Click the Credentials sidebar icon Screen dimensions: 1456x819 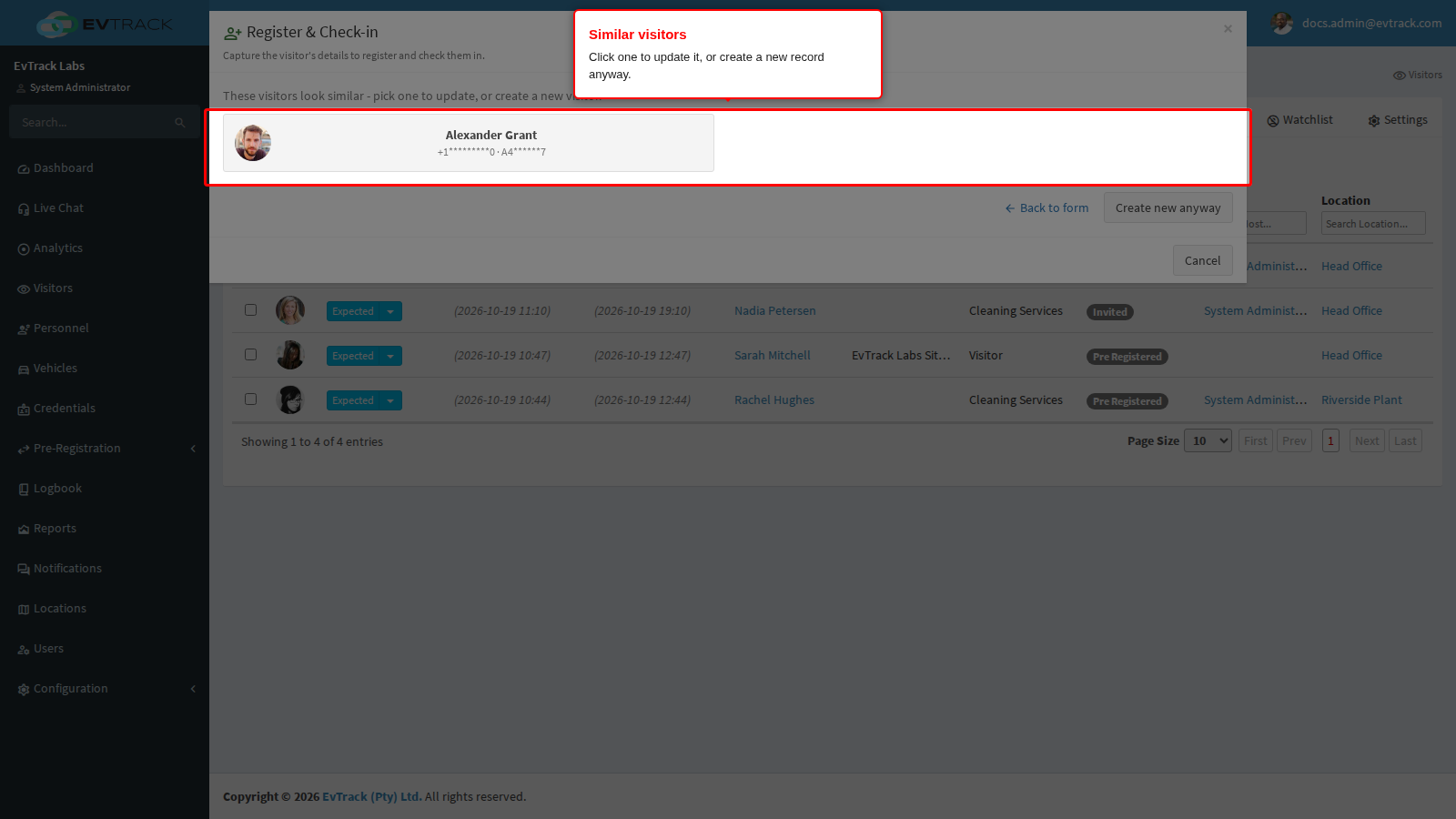click(x=24, y=409)
